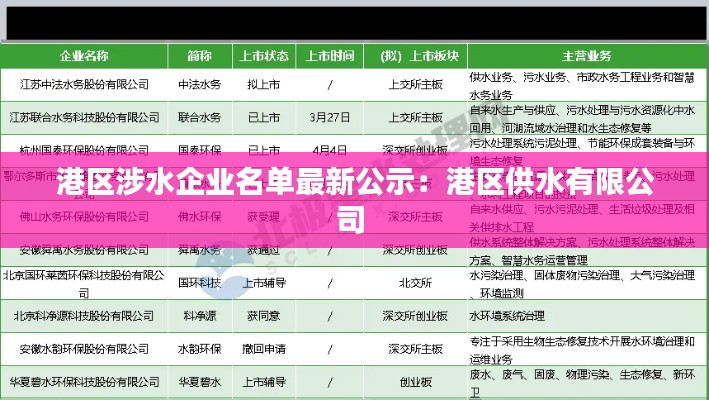This screenshot has width=709, height=400.
Task: Click 深交所主板 in the 水韵环保 row
Action: 416,349
